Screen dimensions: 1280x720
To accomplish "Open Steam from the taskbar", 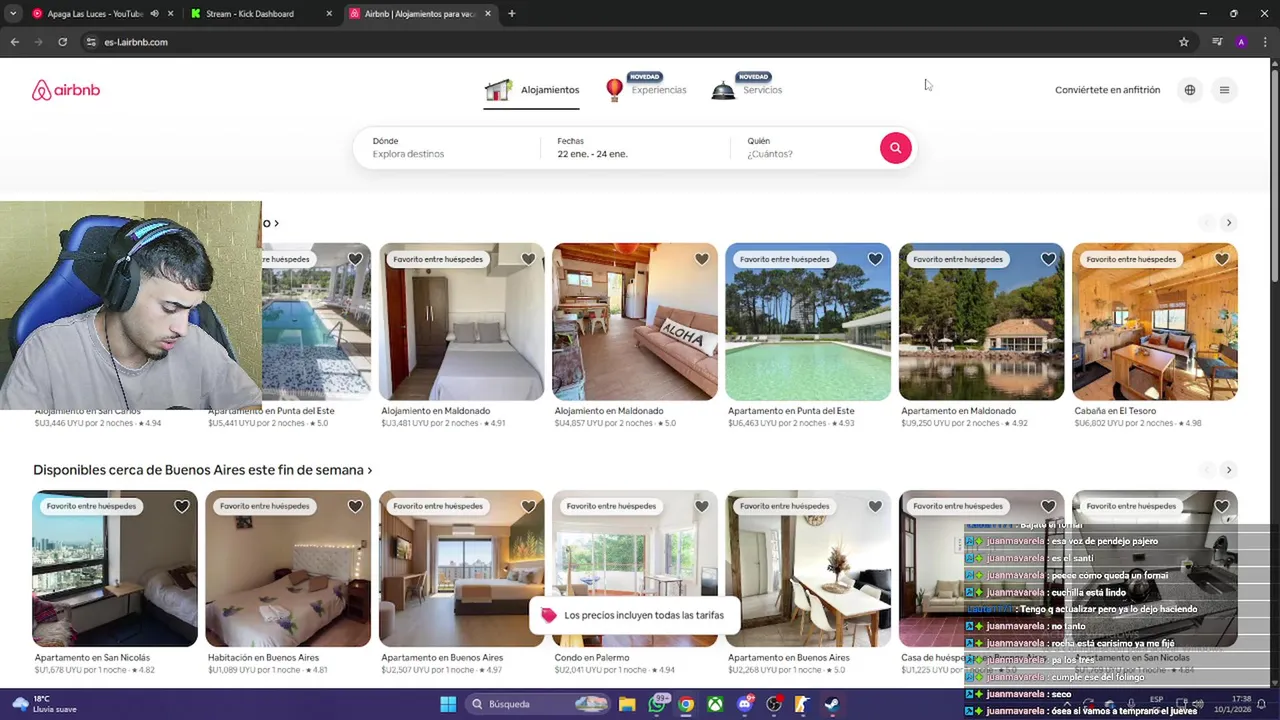I will 832,704.
